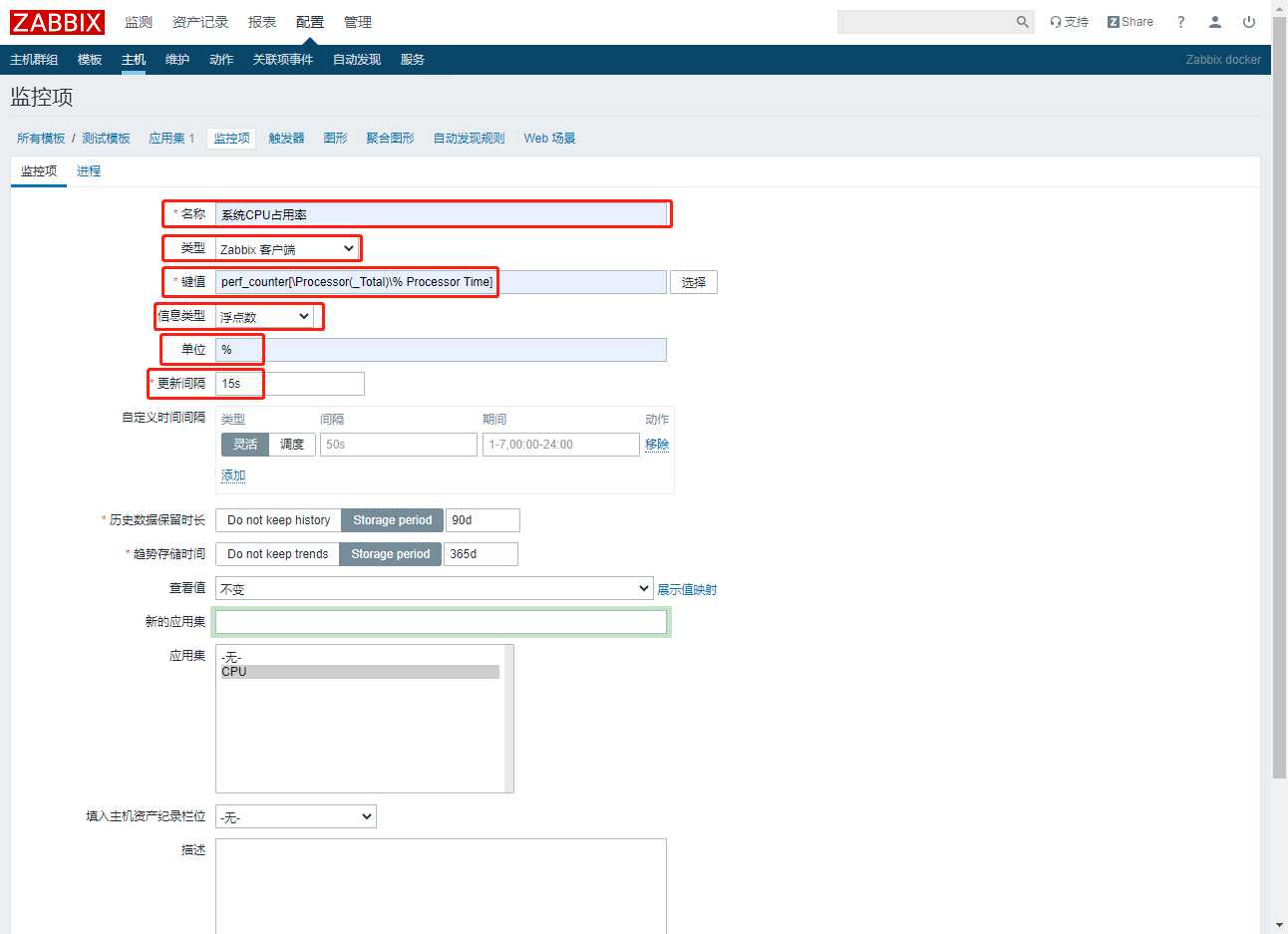Viewport: 1288px width, 934px height.
Task: Select the 灵活 interval type
Action: pyautogui.click(x=245, y=445)
